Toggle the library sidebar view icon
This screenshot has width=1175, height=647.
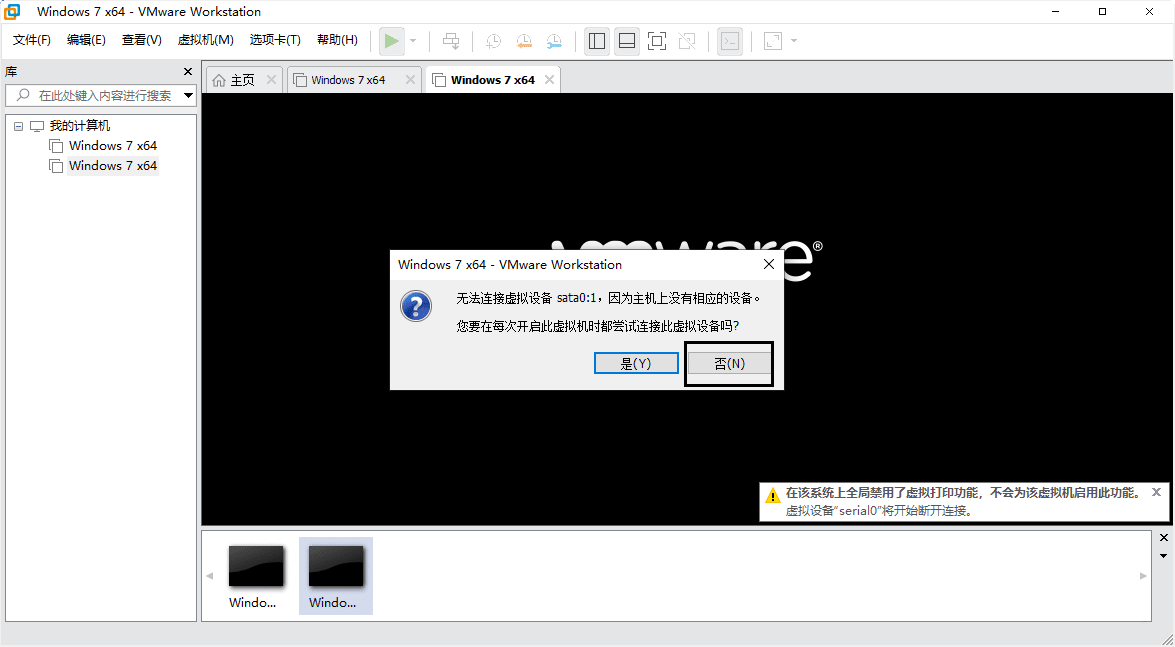pyautogui.click(x=597, y=41)
